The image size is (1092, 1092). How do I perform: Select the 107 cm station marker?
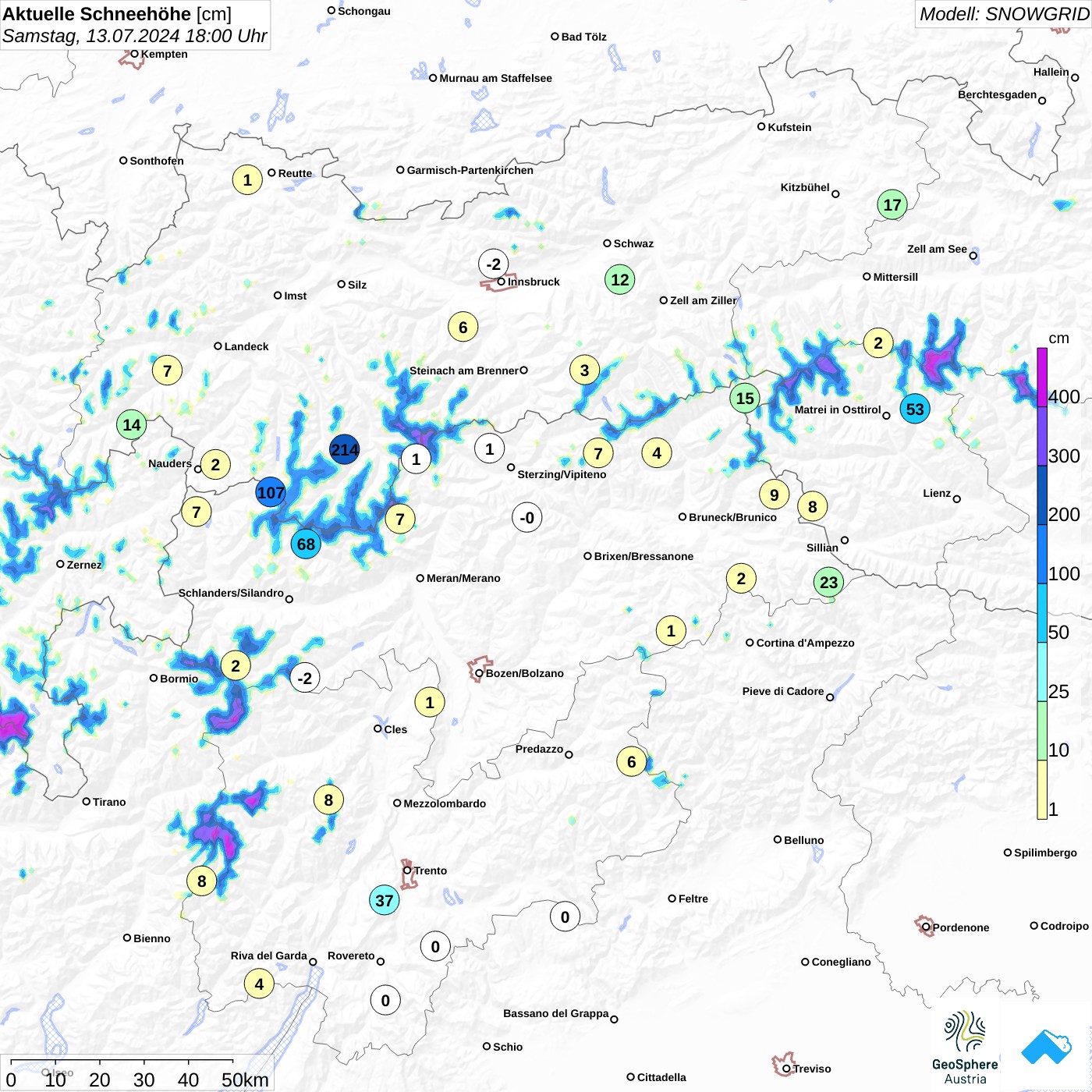pos(271,493)
